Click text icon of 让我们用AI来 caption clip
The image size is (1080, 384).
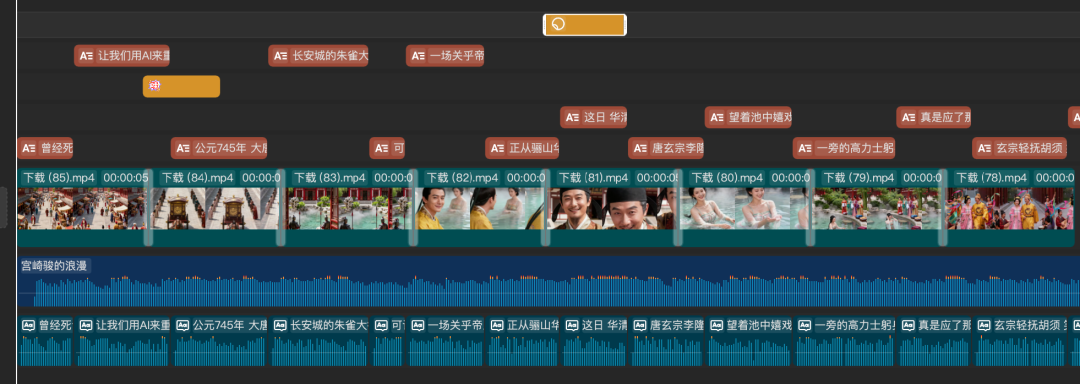tap(86, 56)
